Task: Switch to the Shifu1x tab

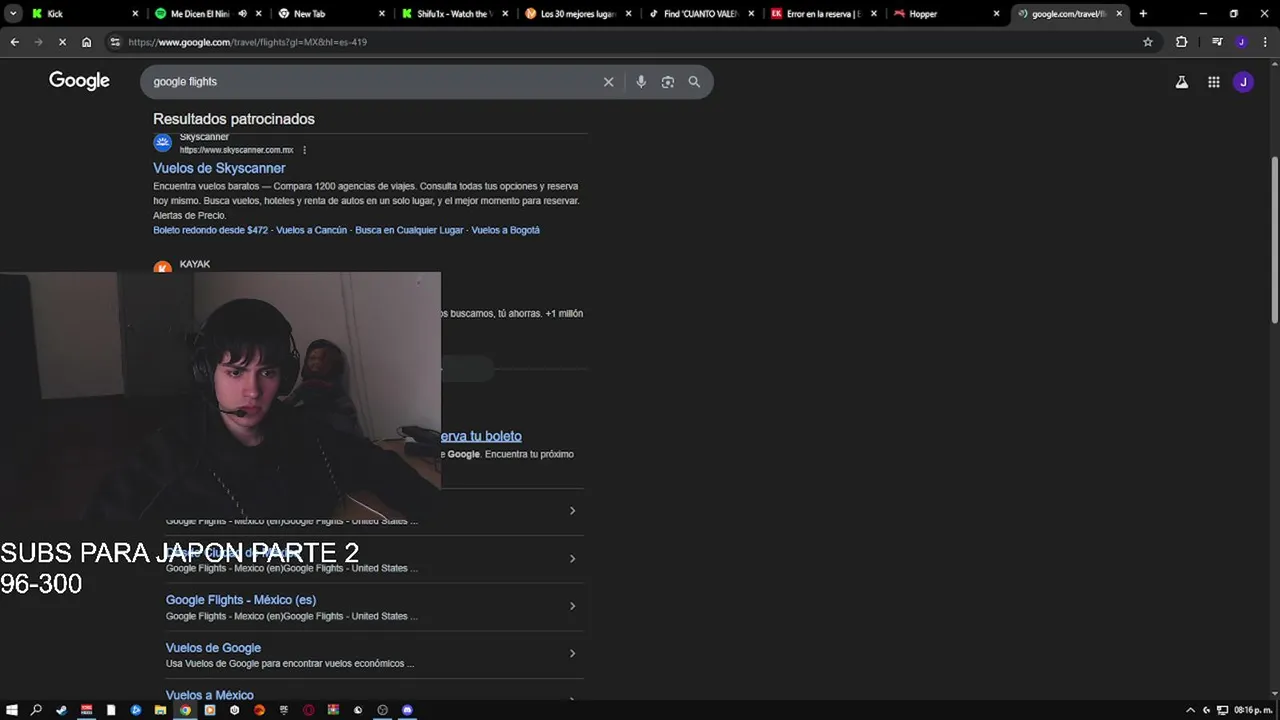Action: click(x=454, y=14)
